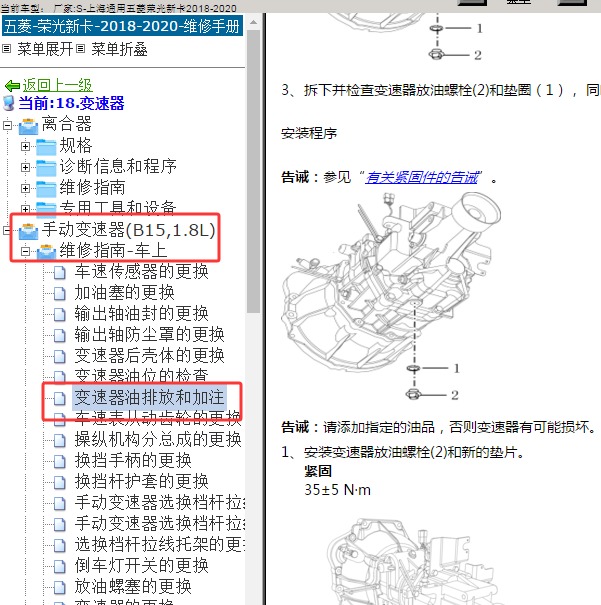601x605 pixels.
Task: Click document icon for 换挡杆护套的更换
Action: point(59,482)
